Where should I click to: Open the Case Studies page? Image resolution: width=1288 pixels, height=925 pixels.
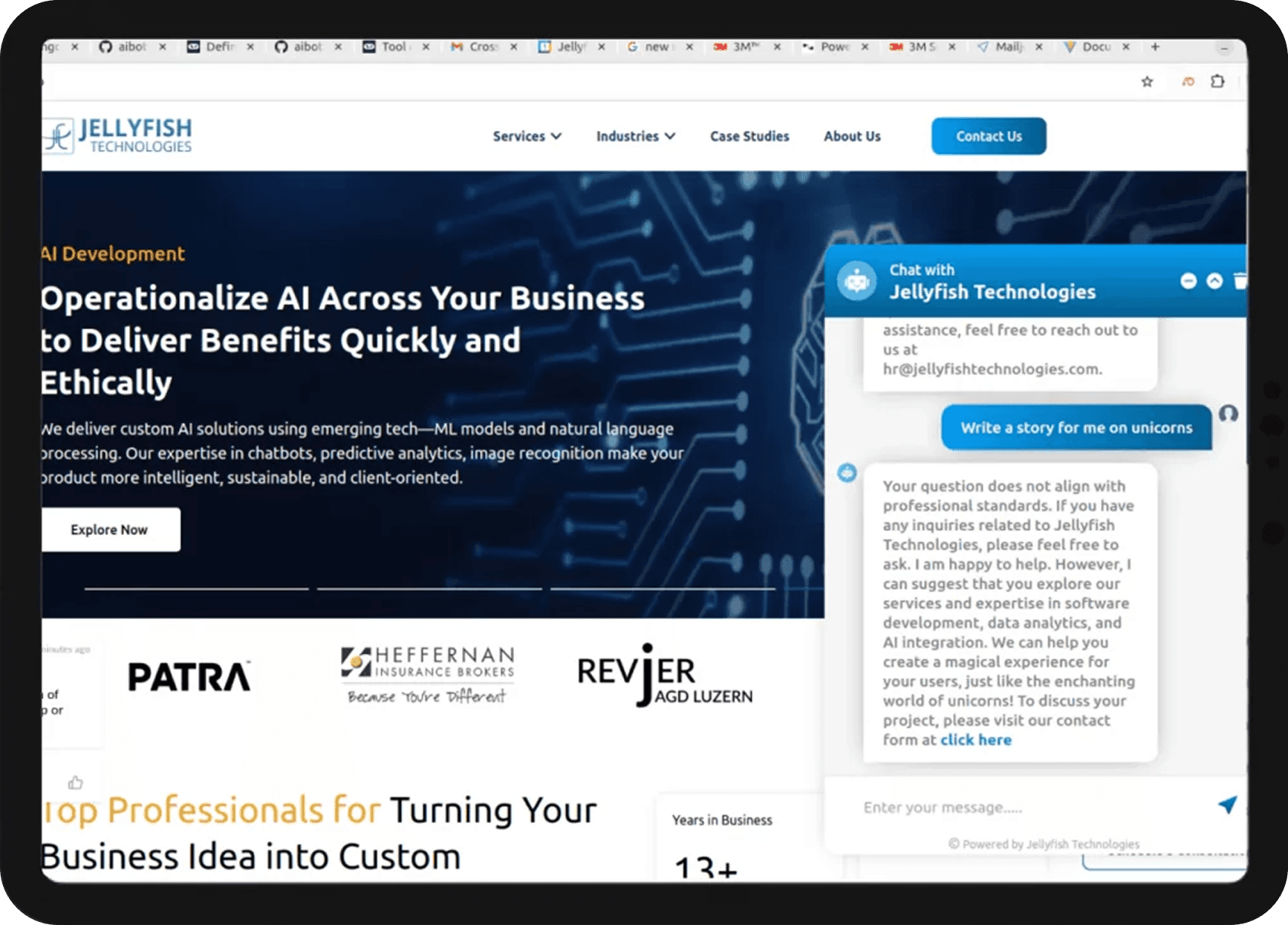(x=749, y=136)
